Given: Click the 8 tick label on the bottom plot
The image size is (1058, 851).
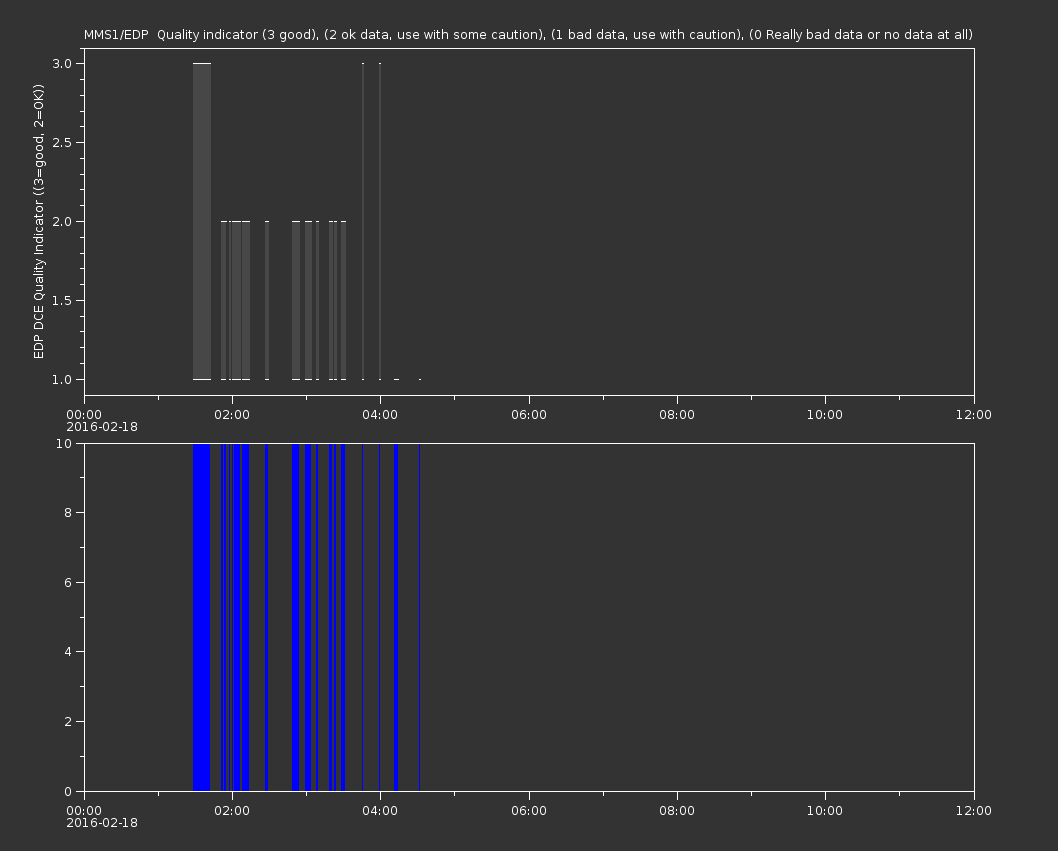Looking at the screenshot, I should 68,513.
